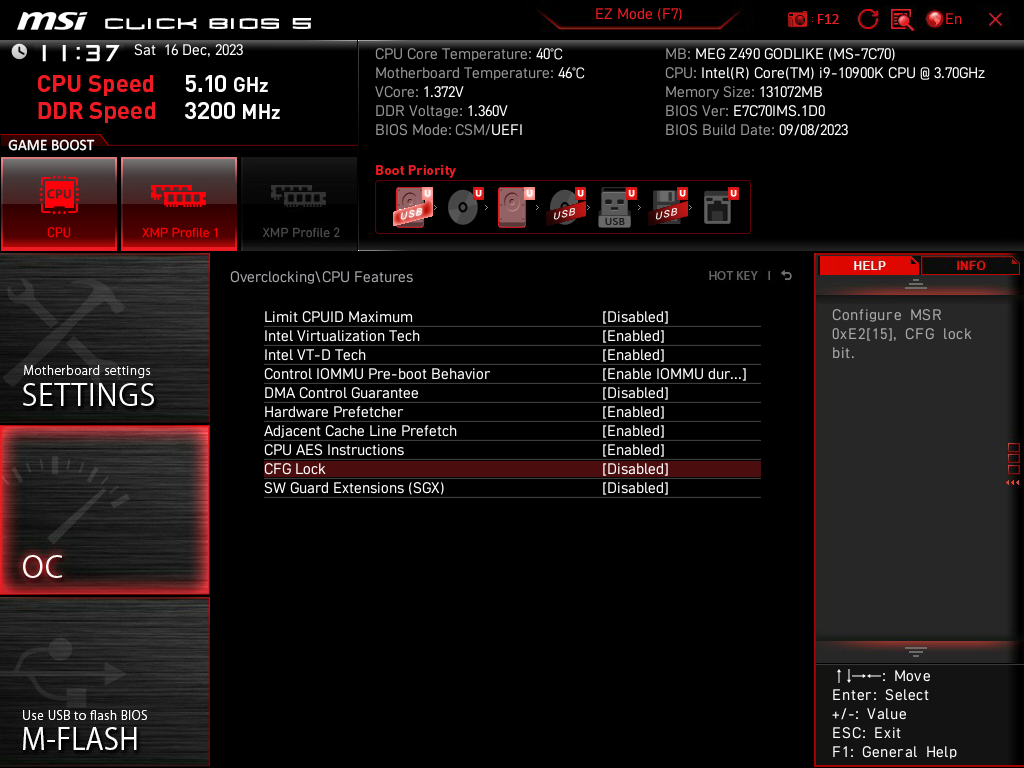Change Intel Virtualization Tech [Enabled] value
Screen dimensions: 1024x768
[633, 336]
